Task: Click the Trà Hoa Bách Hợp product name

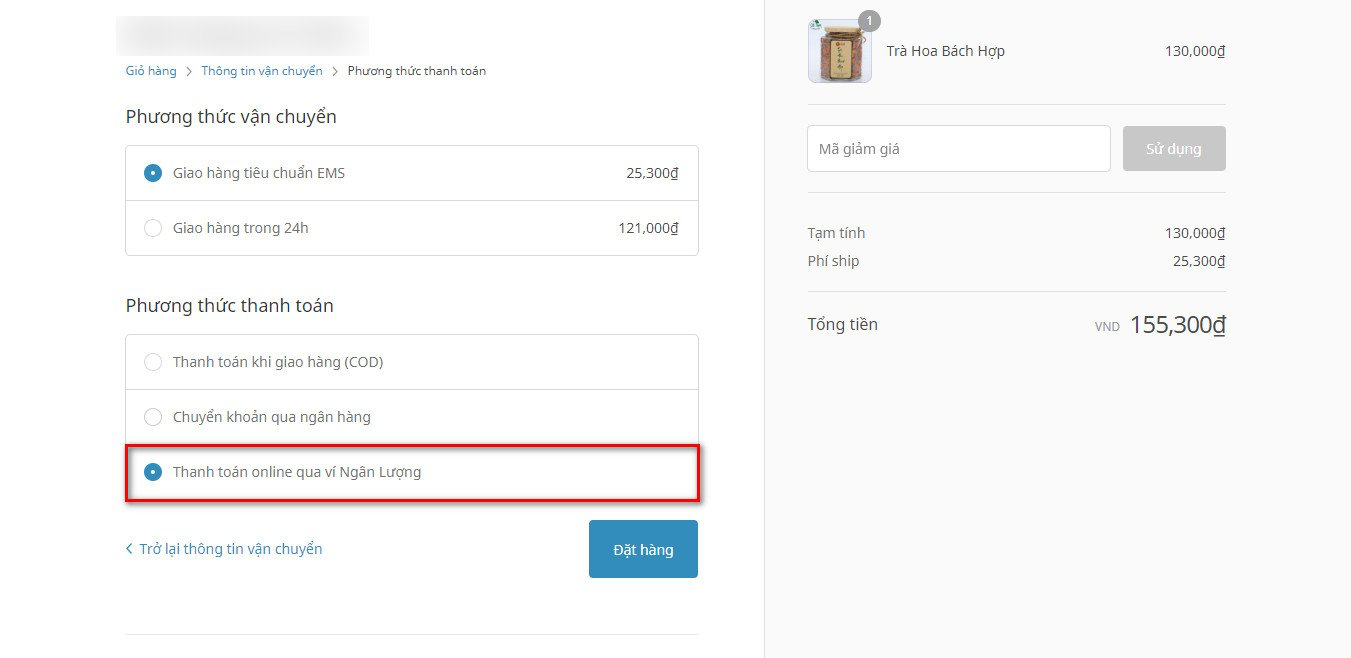Action: [x=945, y=51]
